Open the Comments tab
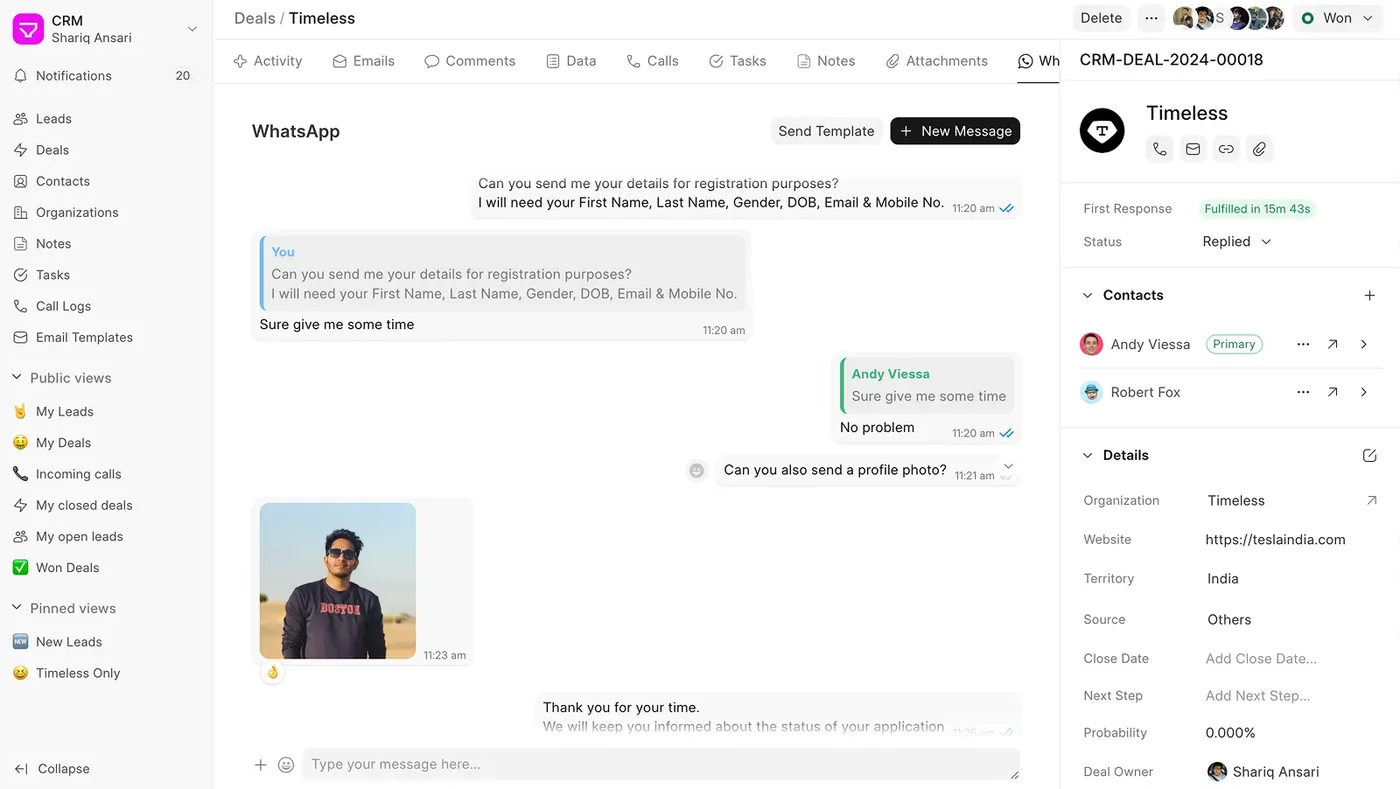The height and width of the screenshot is (789, 1400). click(x=470, y=61)
